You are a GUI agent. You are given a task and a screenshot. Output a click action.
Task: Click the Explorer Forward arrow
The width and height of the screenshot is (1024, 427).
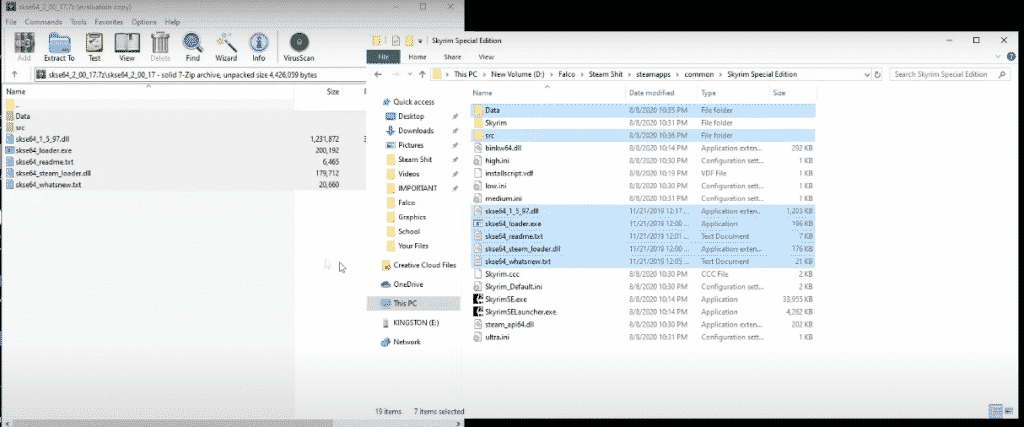pos(396,74)
